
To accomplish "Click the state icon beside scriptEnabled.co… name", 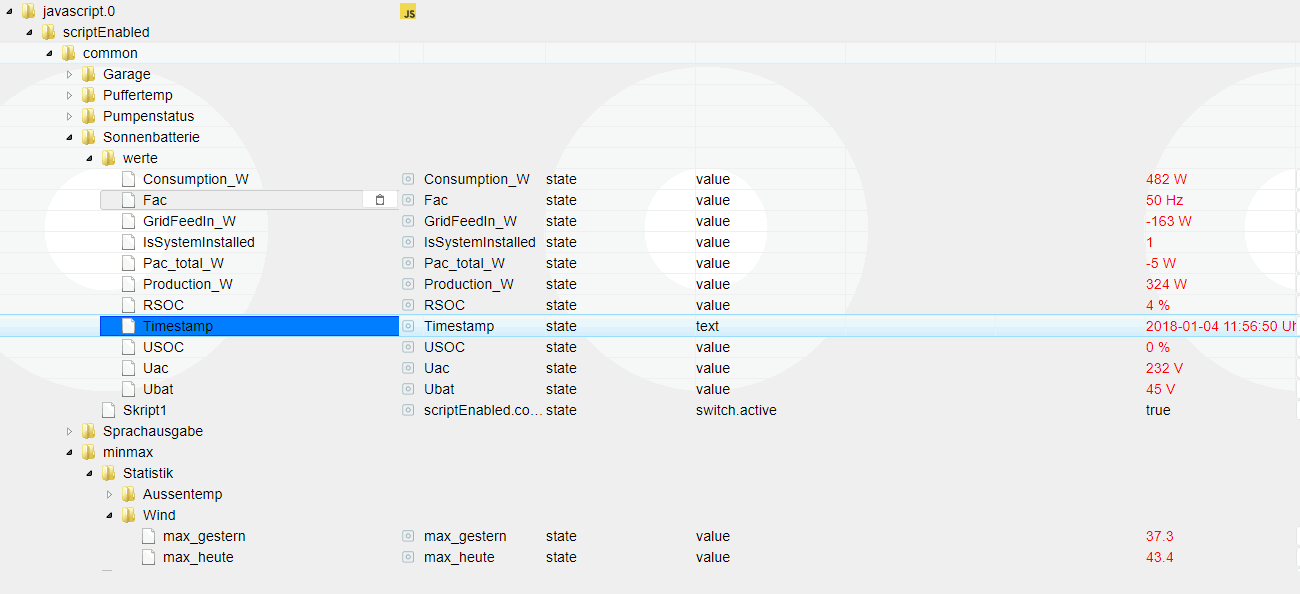I will tap(408, 410).
